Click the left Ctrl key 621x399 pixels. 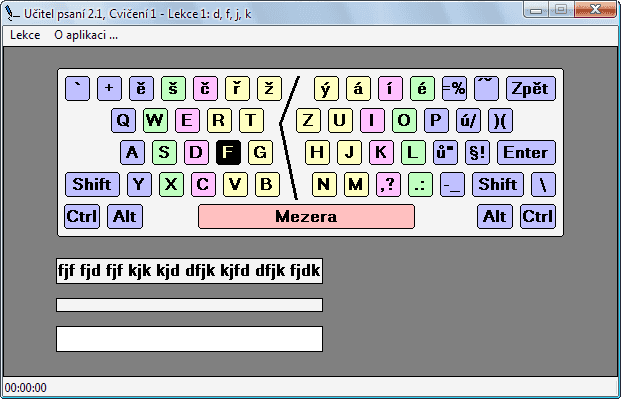82,216
